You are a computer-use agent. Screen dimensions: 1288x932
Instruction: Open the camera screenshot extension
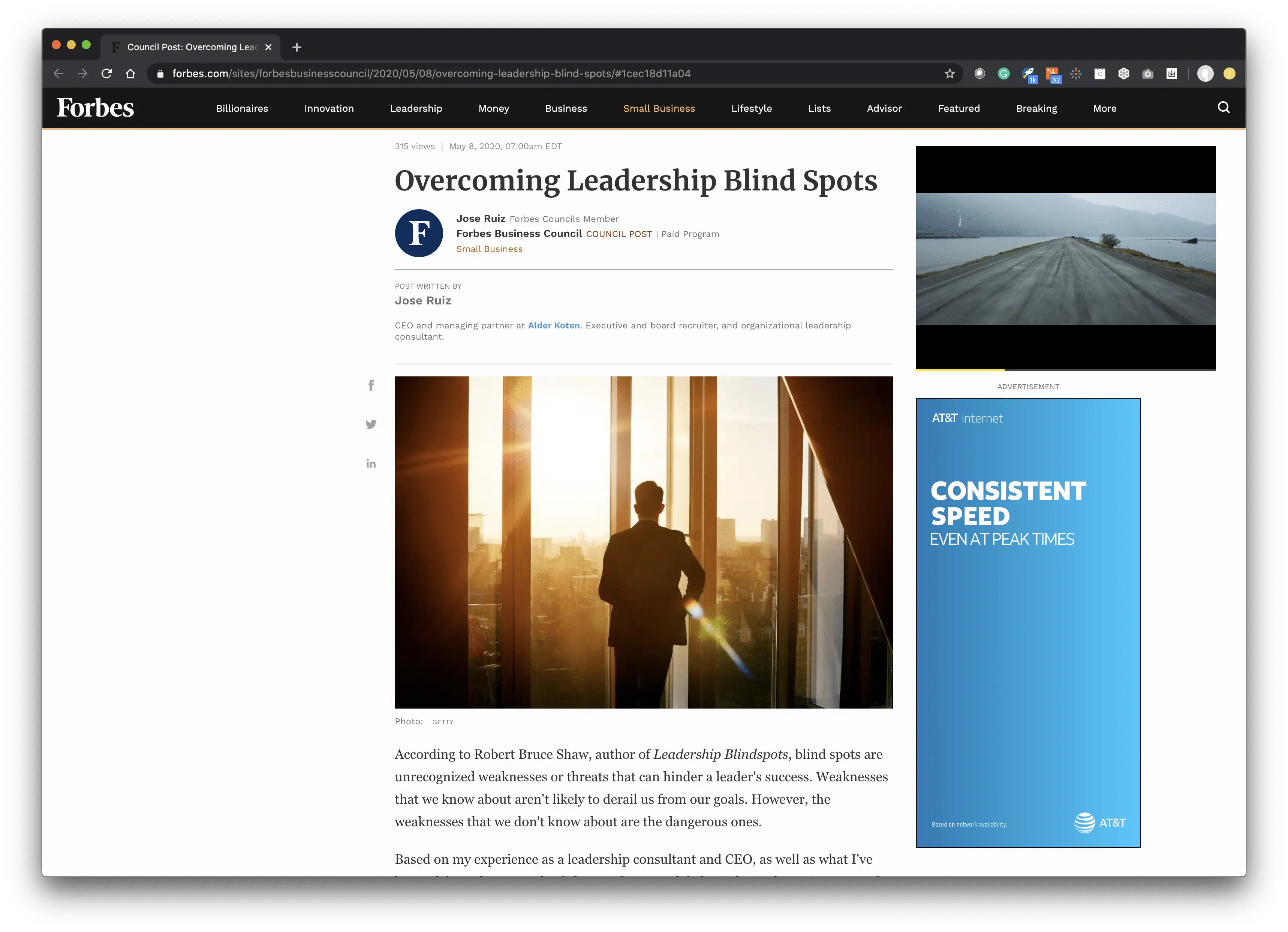(x=1148, y=74)
